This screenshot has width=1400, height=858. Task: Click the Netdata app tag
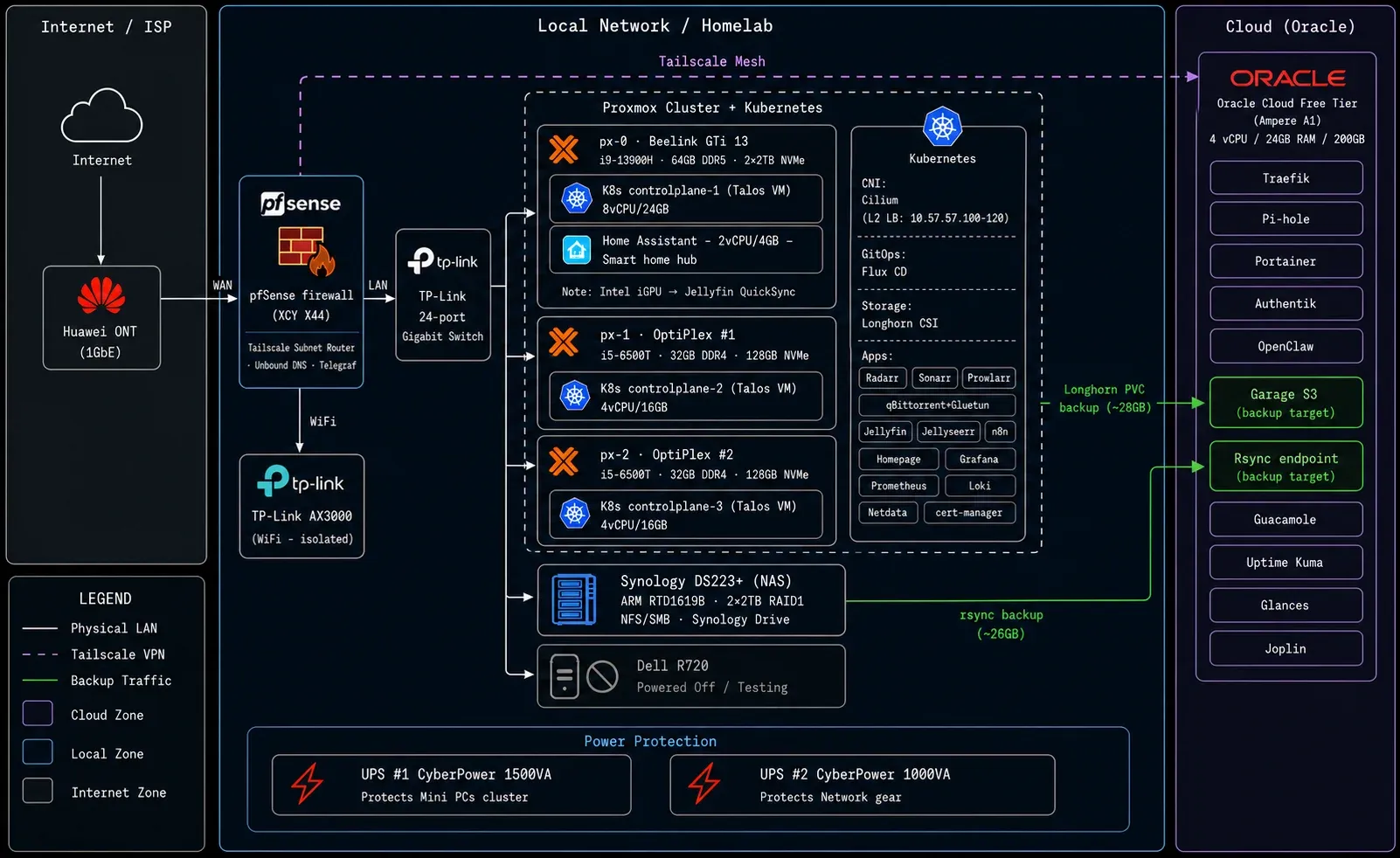tap(888, 513)
